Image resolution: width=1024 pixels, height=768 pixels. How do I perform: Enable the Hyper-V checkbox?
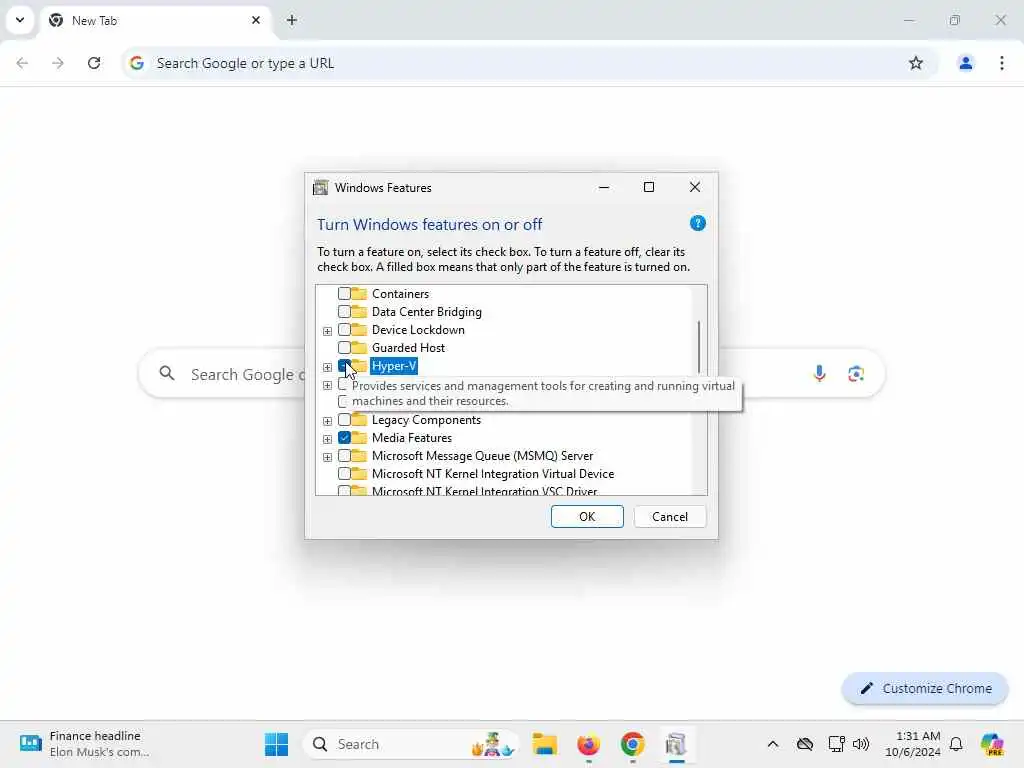(x=344, y=366)
